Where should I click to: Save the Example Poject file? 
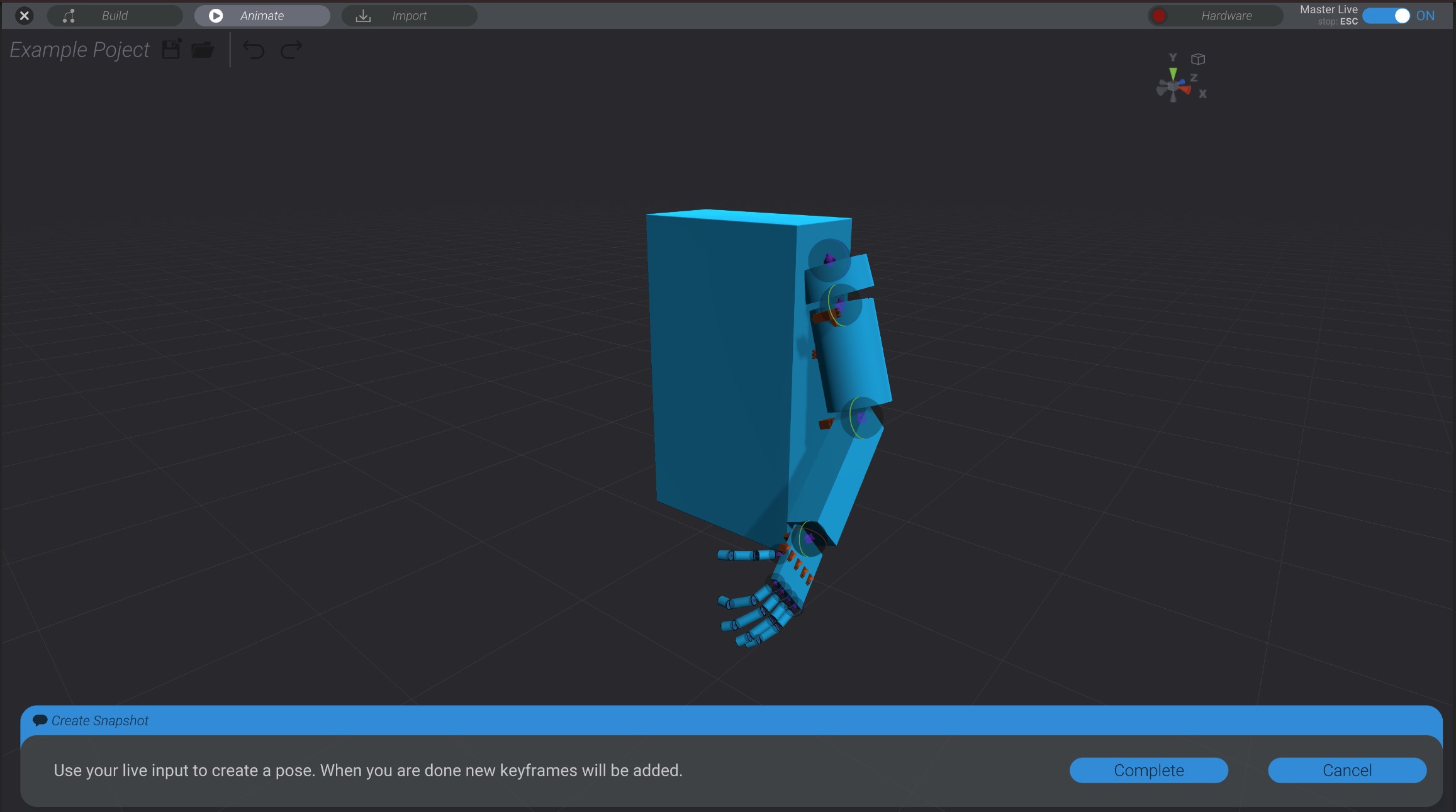click(x=171, y=50)
